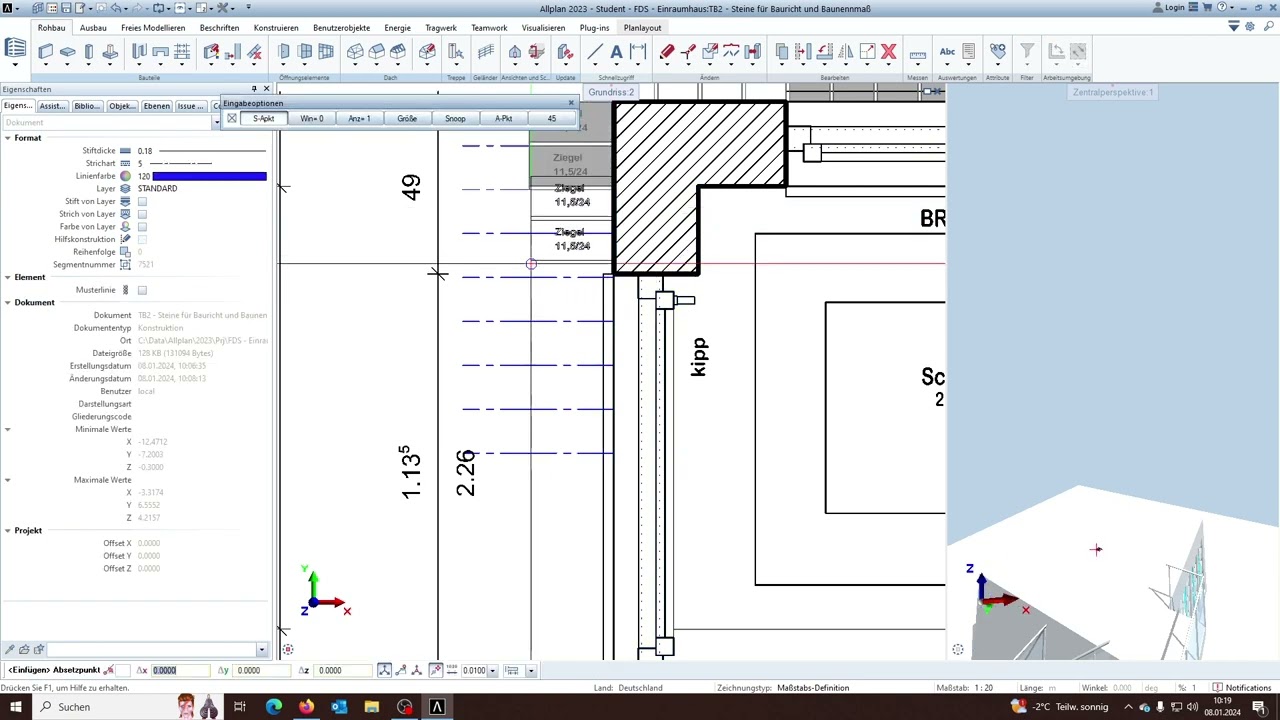Open the Dokument selection dropdown at panel top
The width and height of the screenshot is (1280, 720).
216,122
